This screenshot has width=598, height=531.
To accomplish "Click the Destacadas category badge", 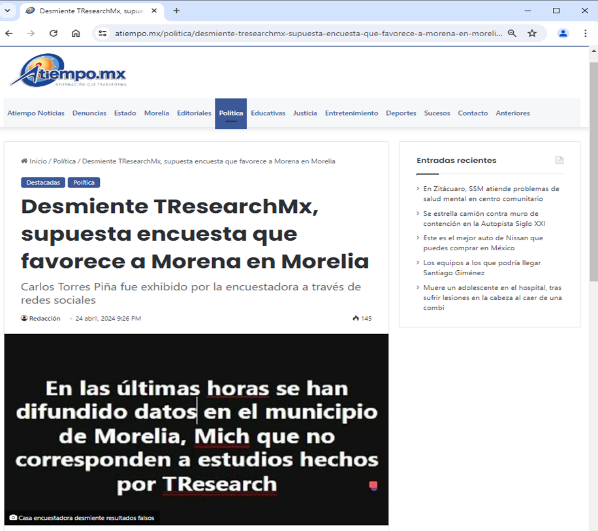I will coord(43,183).
